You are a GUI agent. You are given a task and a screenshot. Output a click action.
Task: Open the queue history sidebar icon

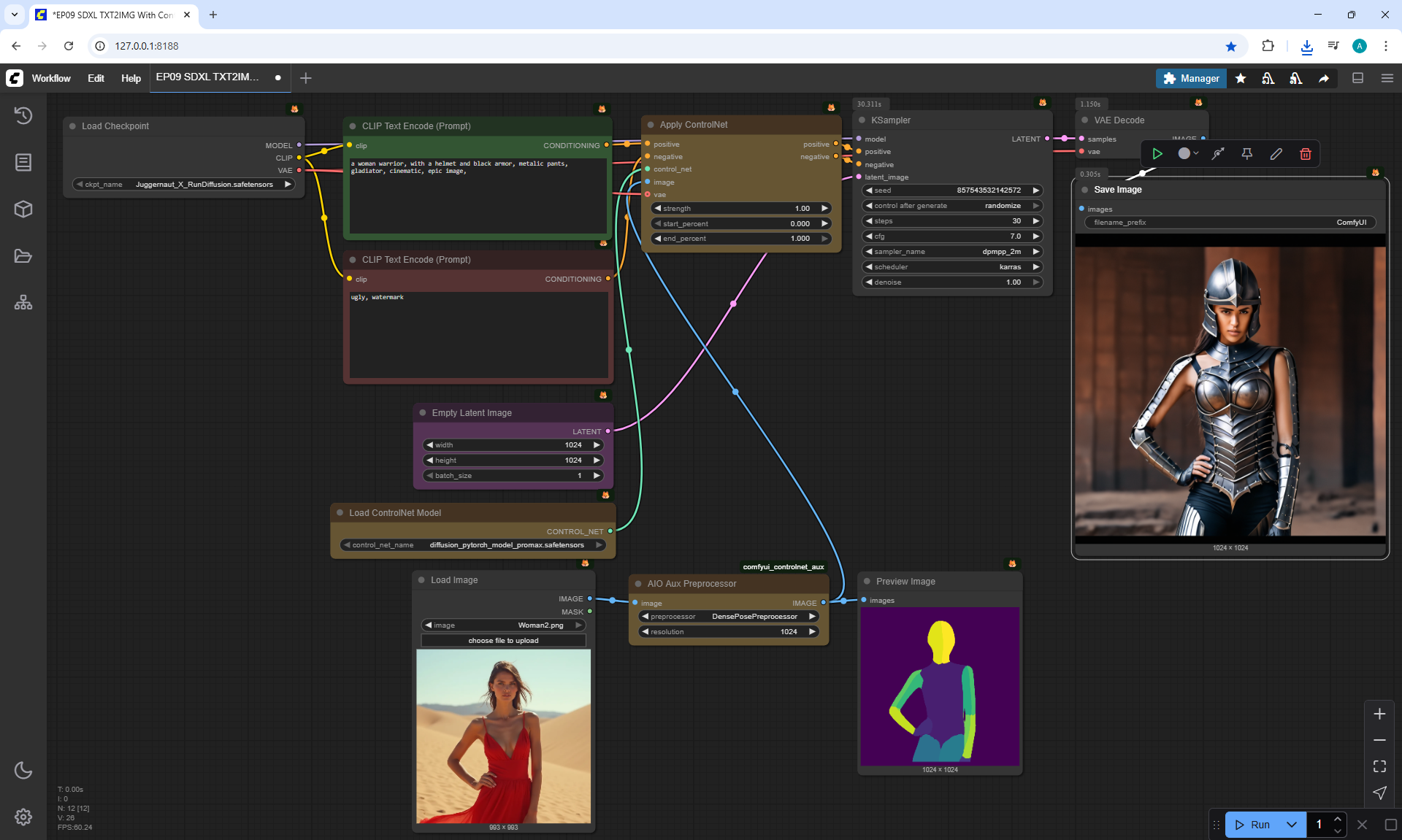click(23, 115)
